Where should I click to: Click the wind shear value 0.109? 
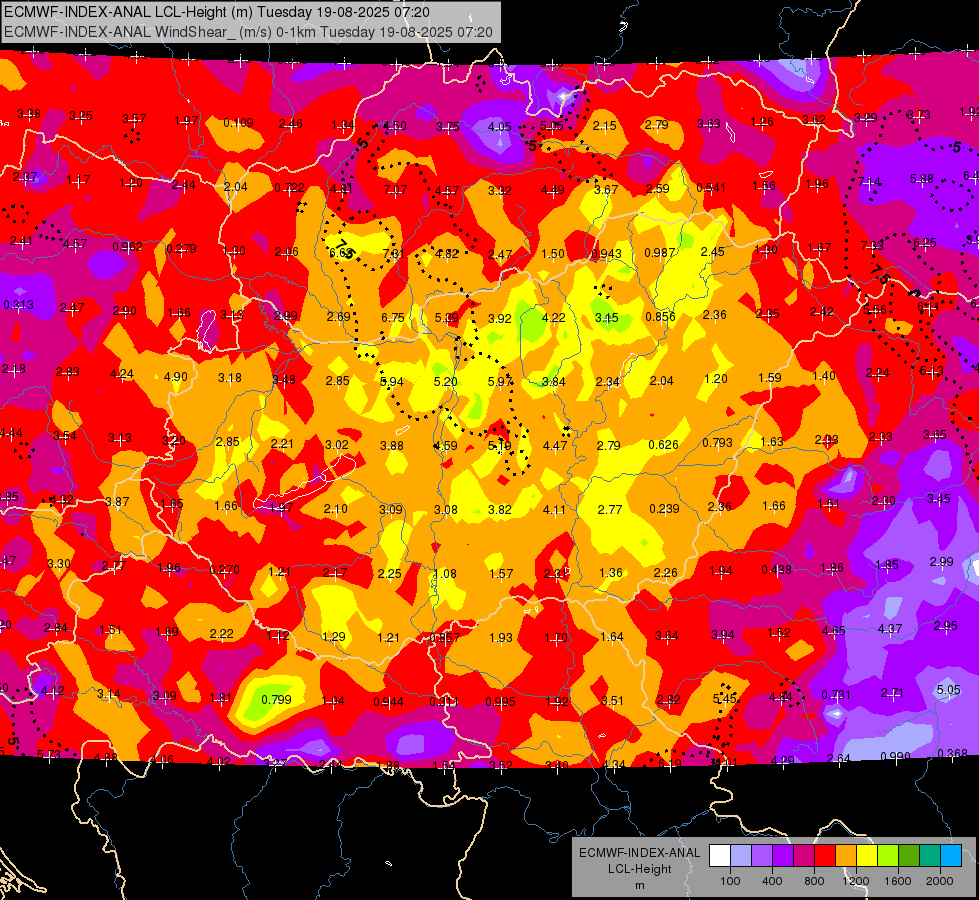(239, 122)
